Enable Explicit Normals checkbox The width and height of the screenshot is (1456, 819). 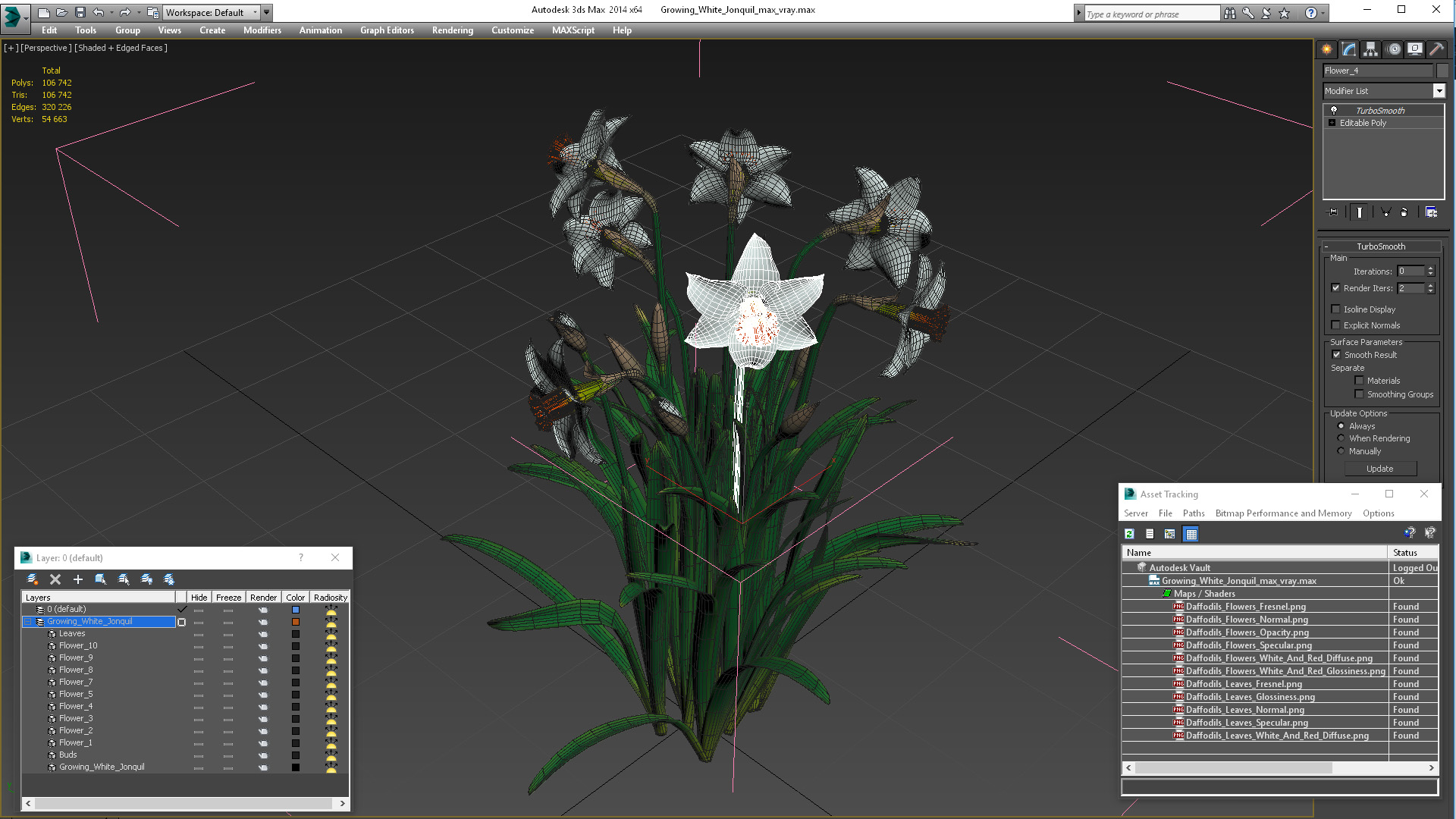(x=1335, y=325)
